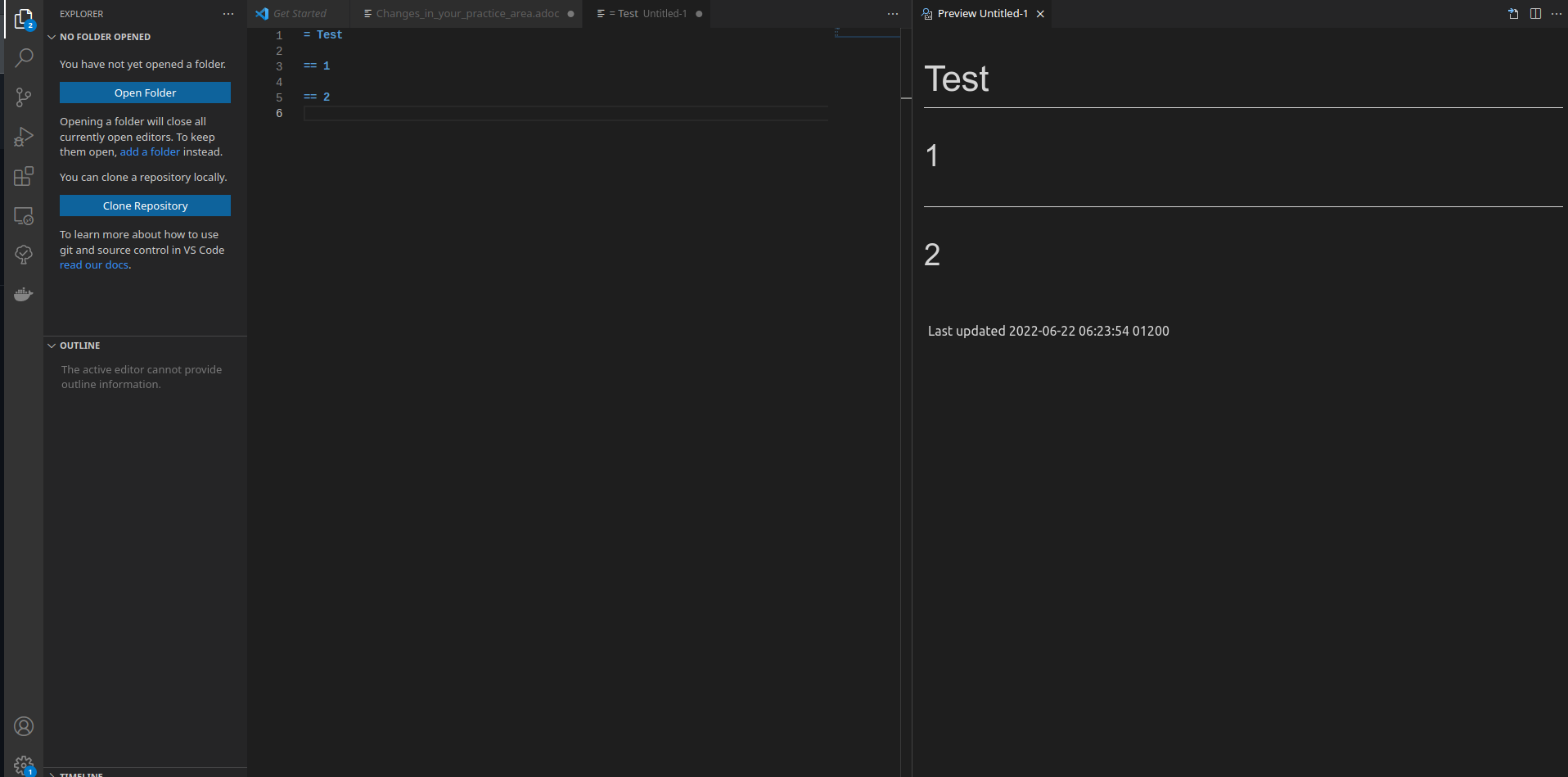Open the Accounts menu in the activity bar
Screen dimensions: 1568x777
pos(24,726)
